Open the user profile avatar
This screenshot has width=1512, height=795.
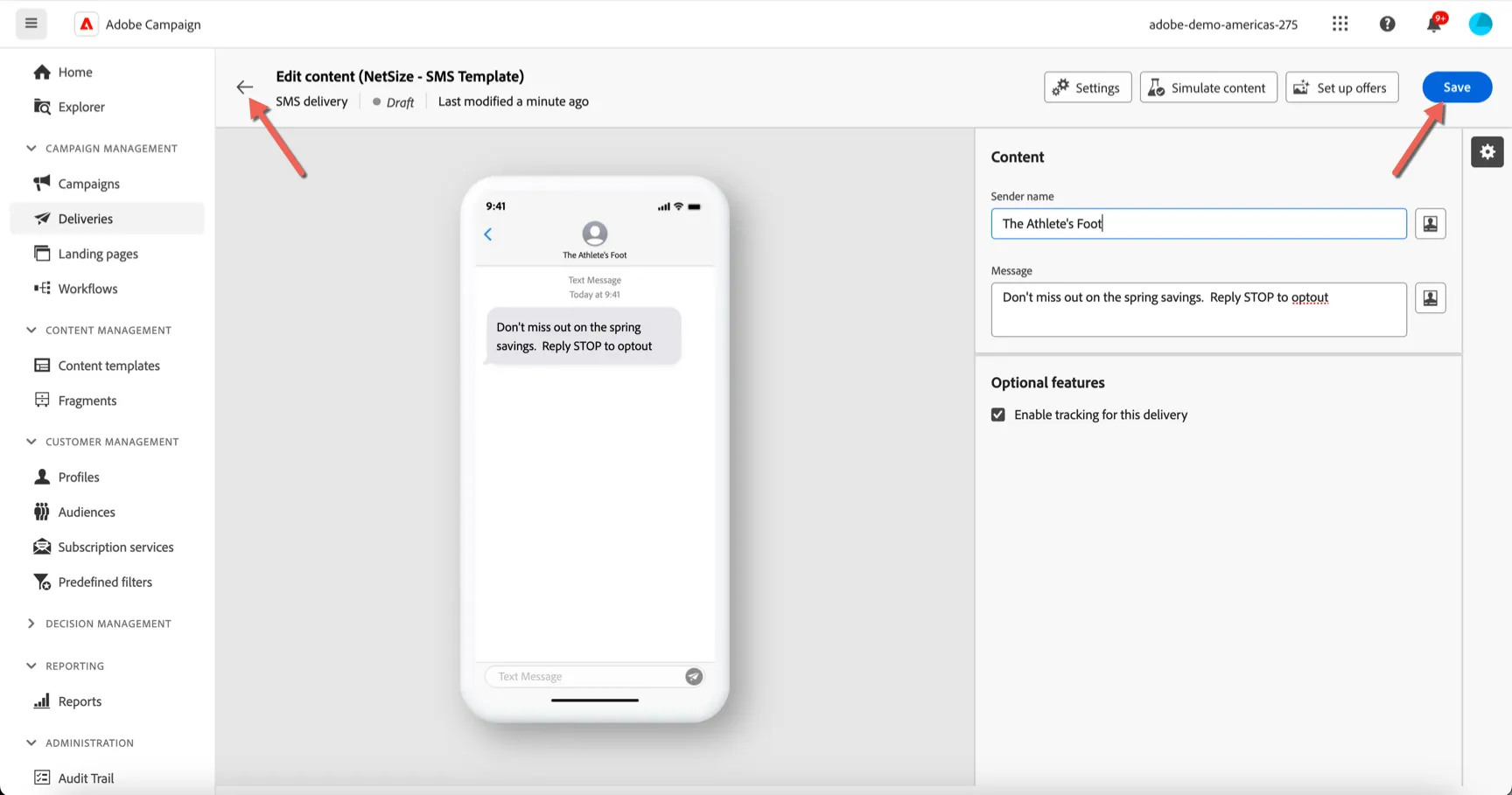pyautogui.click(x=1480, y=24)
